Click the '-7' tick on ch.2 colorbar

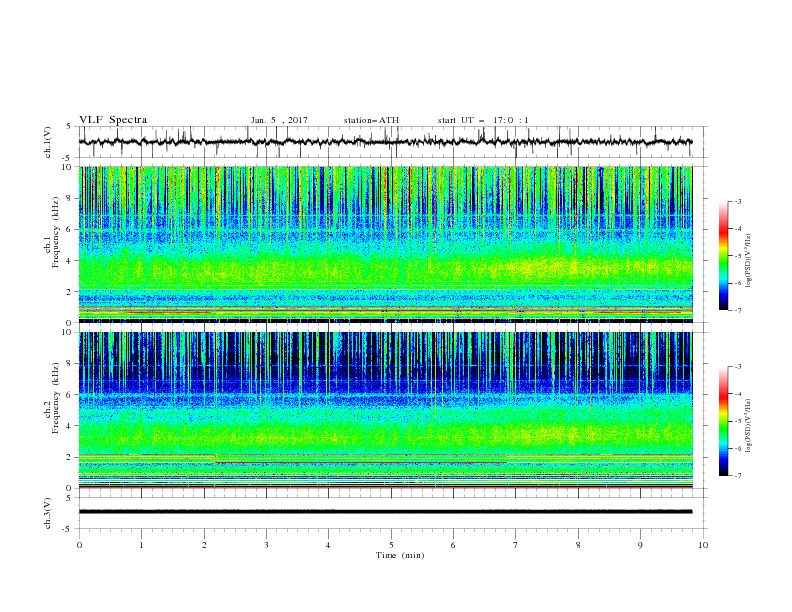[x=737, y=475]
